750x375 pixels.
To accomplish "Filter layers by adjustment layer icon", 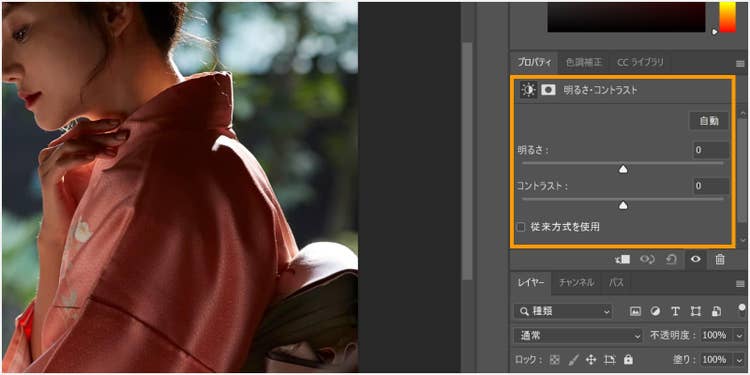I will click(x=655, y=311).
